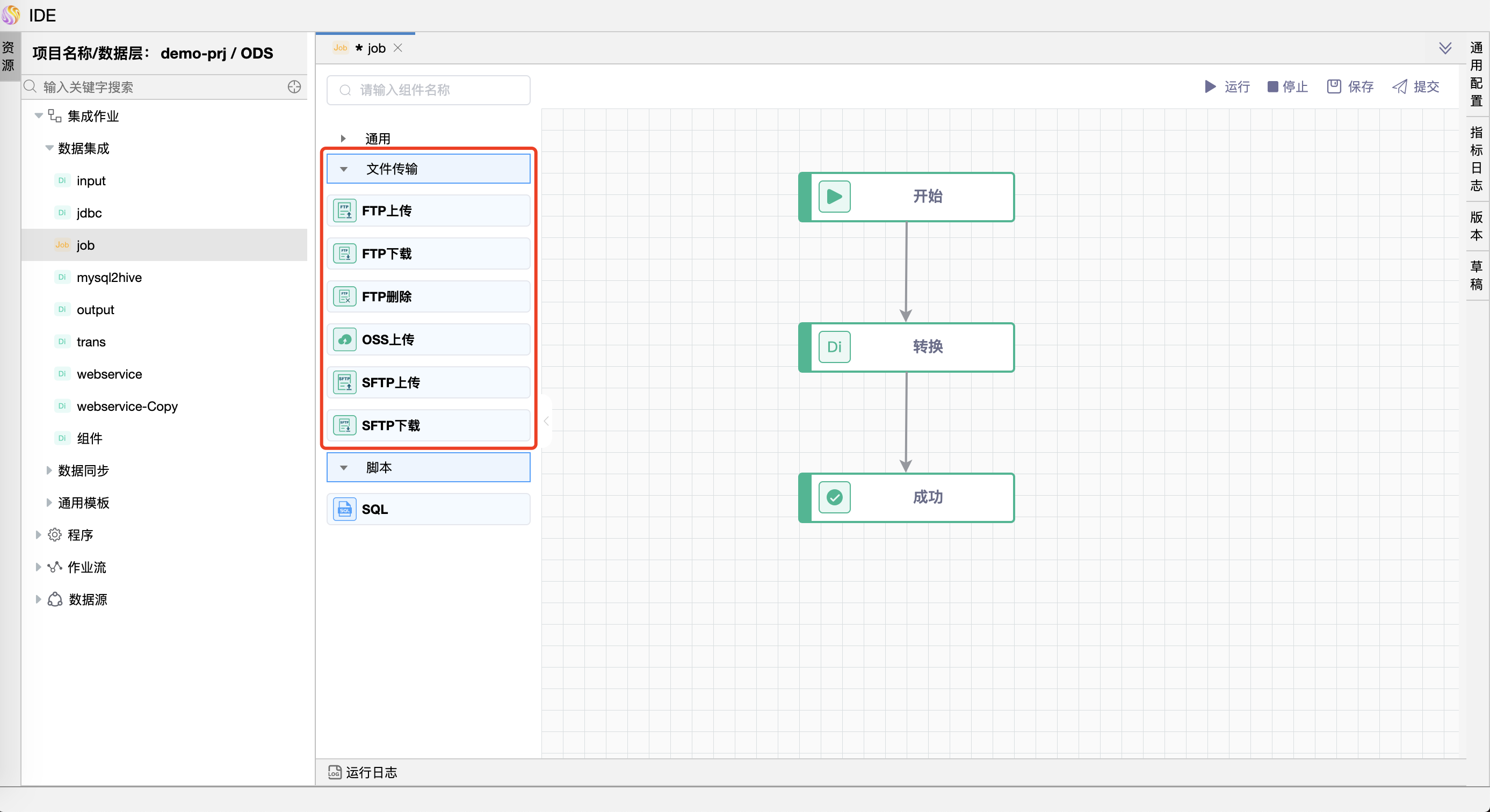Click the component name search field

click(428, 90)
